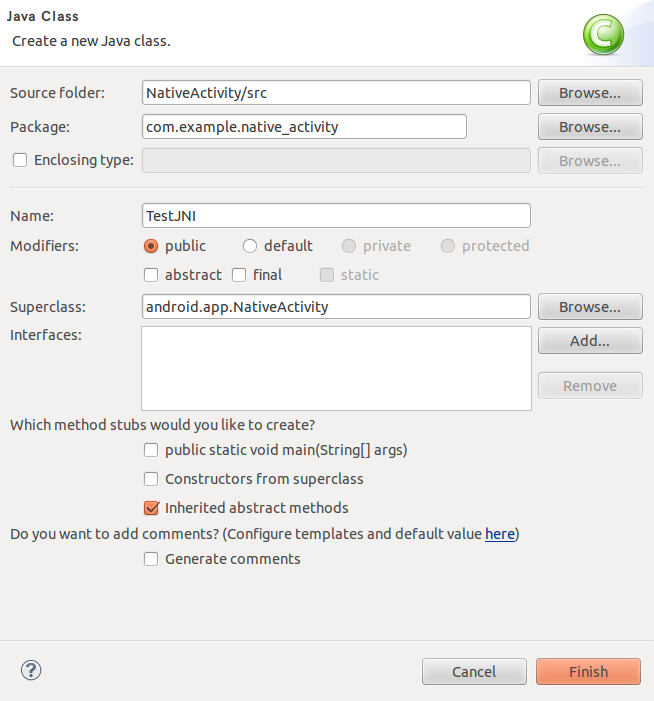Browse for the Package

[590, 127]
